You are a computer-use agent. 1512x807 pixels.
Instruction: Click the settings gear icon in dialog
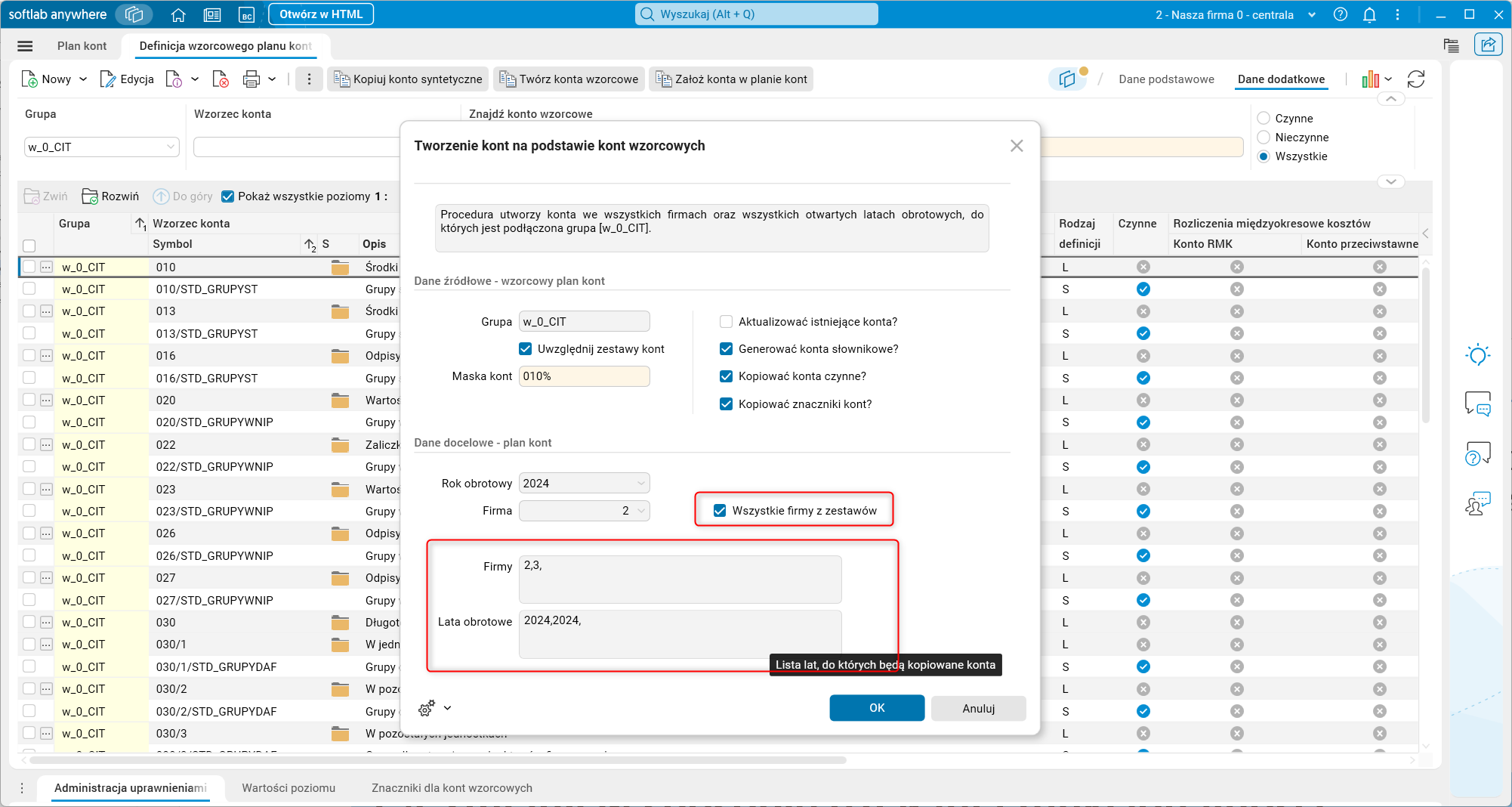pyautogui.click(x=427, y=708)
